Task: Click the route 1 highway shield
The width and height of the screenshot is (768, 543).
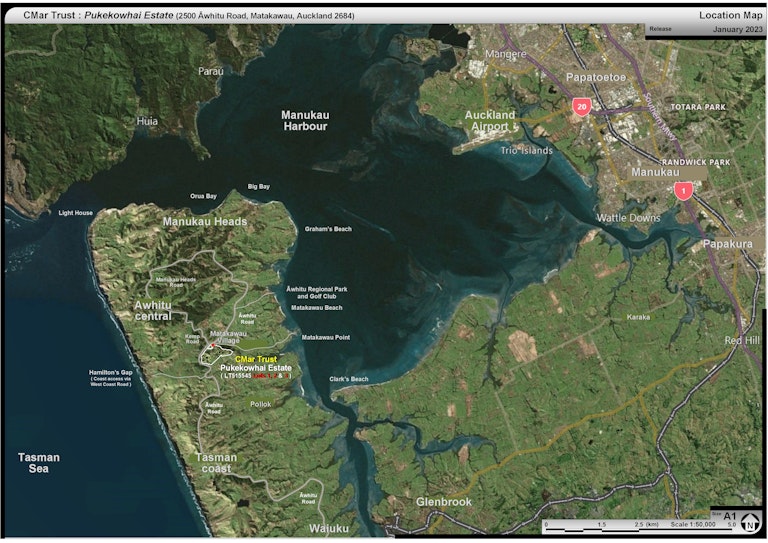Action: [x=684, y=190]
